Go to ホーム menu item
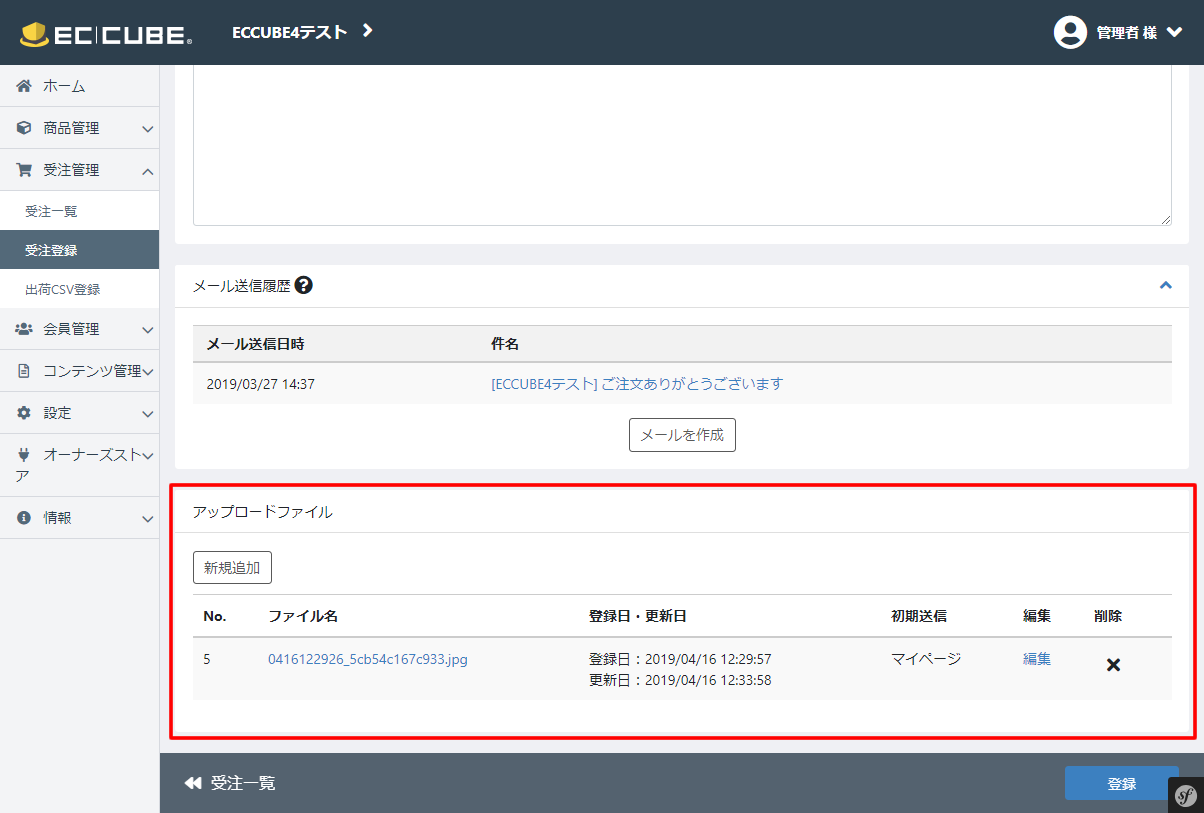1204x813 pixels. click(x=64, y=86)
